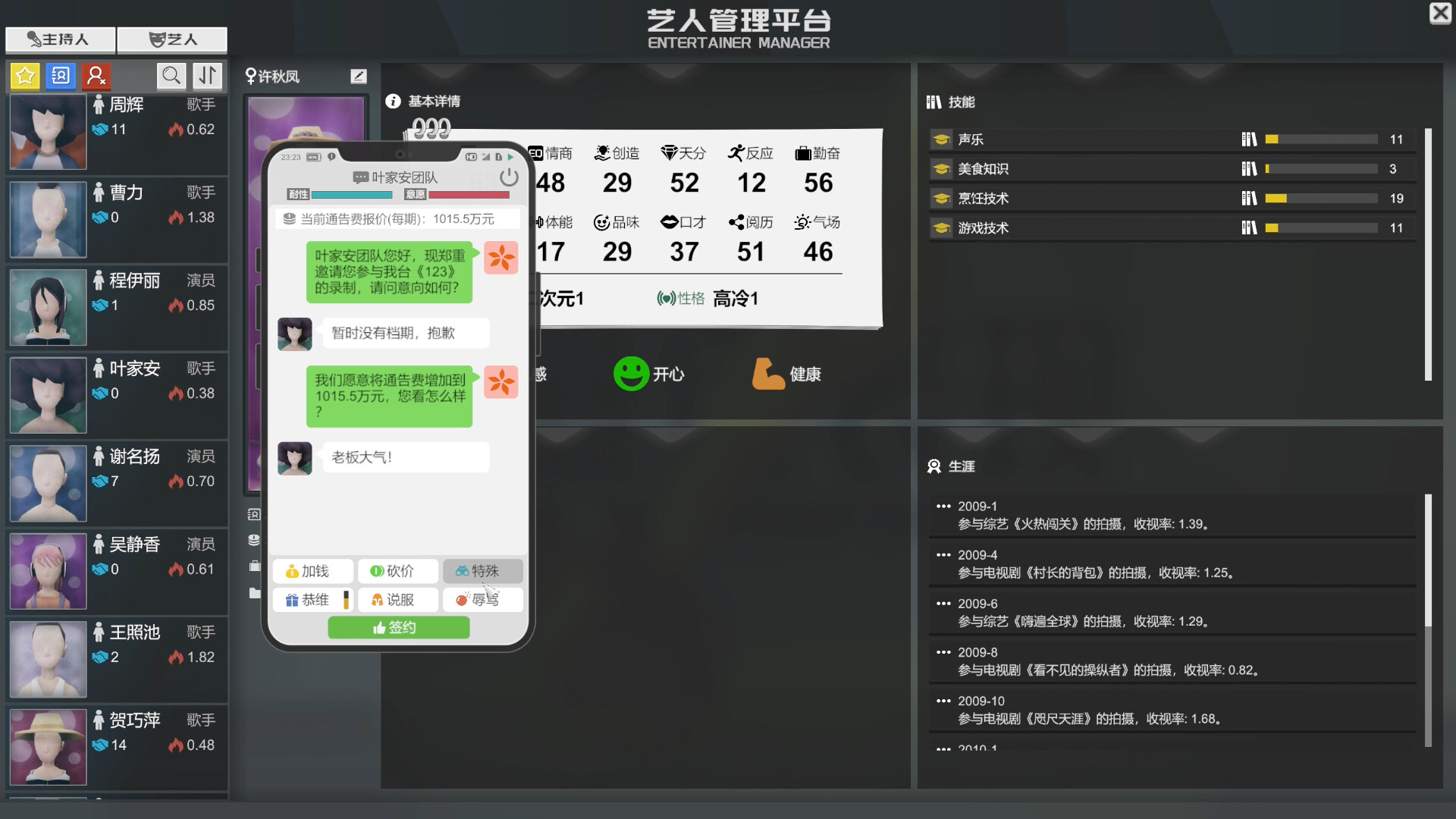Viewport: 1456px width, 819px height.
Task: Click the sort arrows icon
Action: pyautogui.click(x=207, y=76)
